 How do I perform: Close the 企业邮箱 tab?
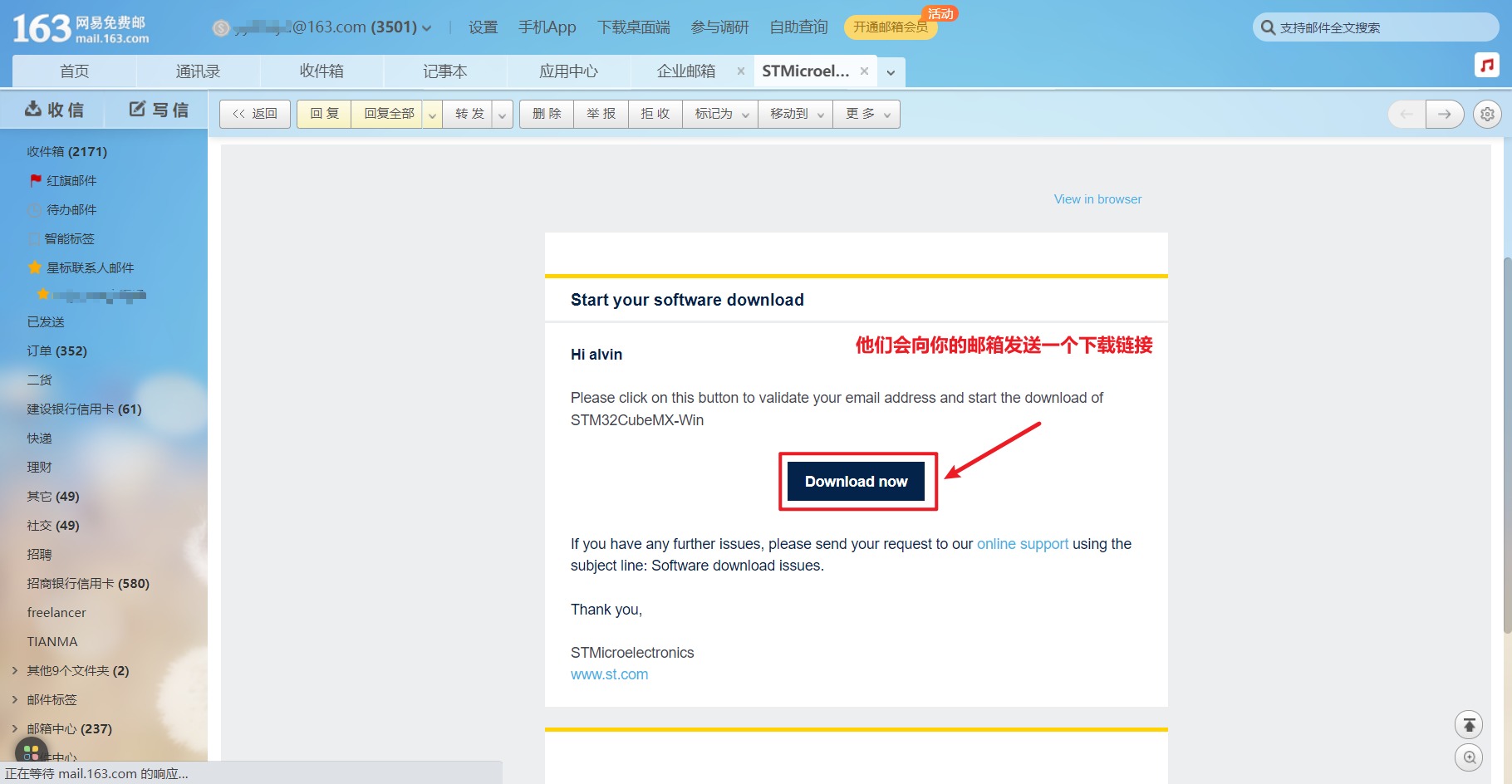(740, 71)
